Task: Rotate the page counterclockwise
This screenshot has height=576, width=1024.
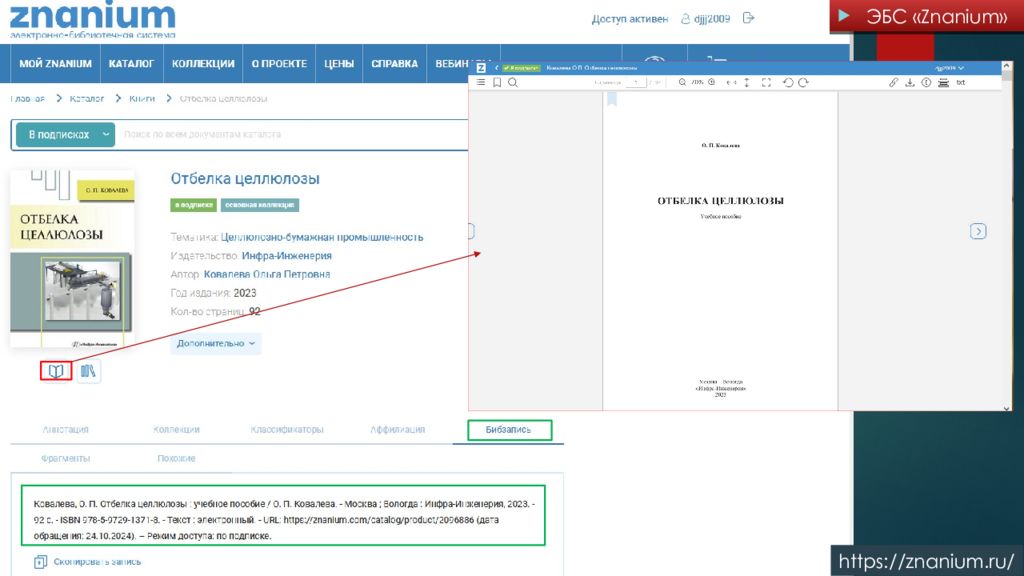Action: [788, 82]
